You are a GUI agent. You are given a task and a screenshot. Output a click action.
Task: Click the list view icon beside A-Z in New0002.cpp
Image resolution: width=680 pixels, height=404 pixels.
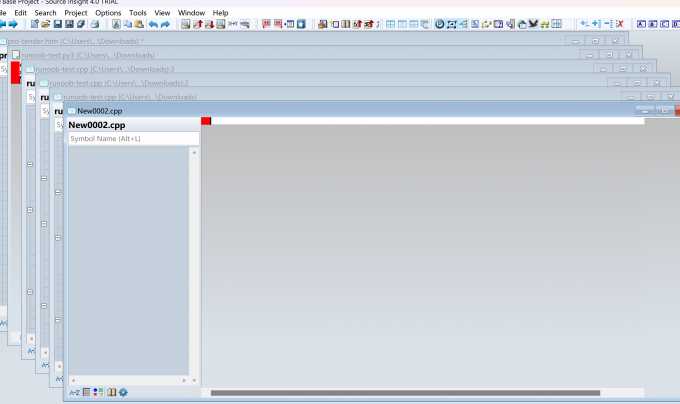(x=86, y=392)
